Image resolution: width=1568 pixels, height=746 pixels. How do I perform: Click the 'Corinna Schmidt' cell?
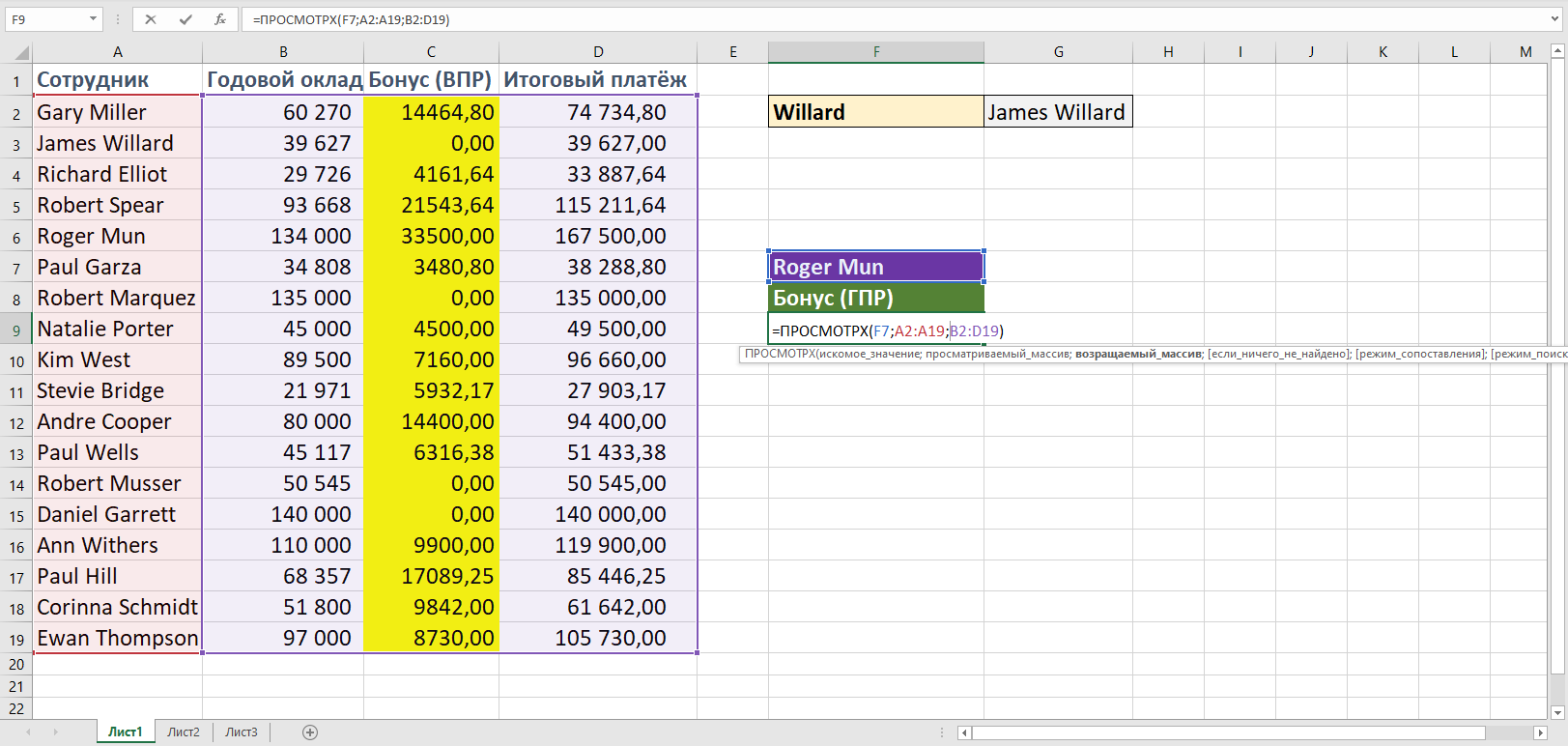pyautogui.click(x=117, y=607)
